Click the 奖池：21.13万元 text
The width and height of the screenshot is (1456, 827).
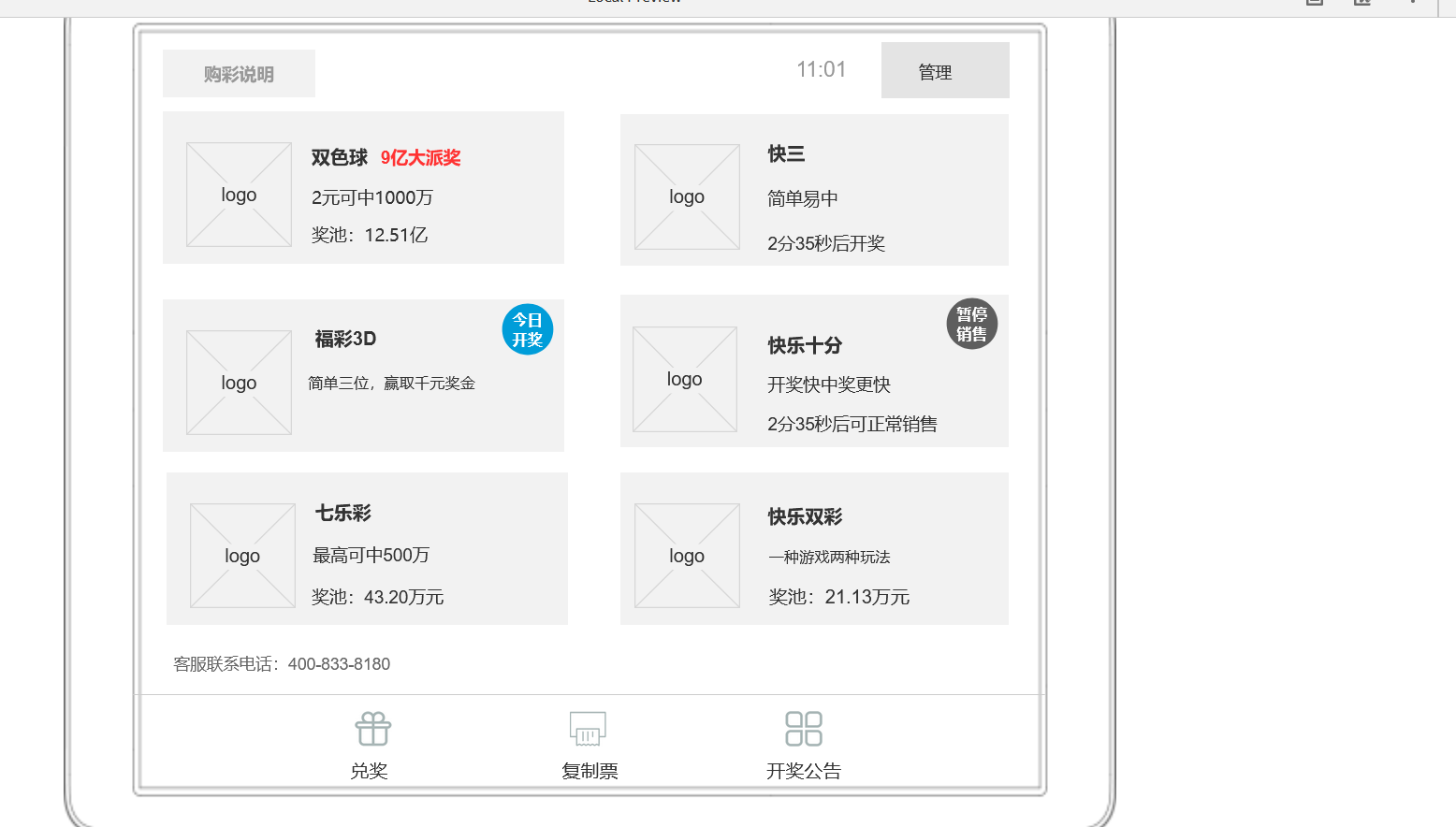click(x=838, y=597)
